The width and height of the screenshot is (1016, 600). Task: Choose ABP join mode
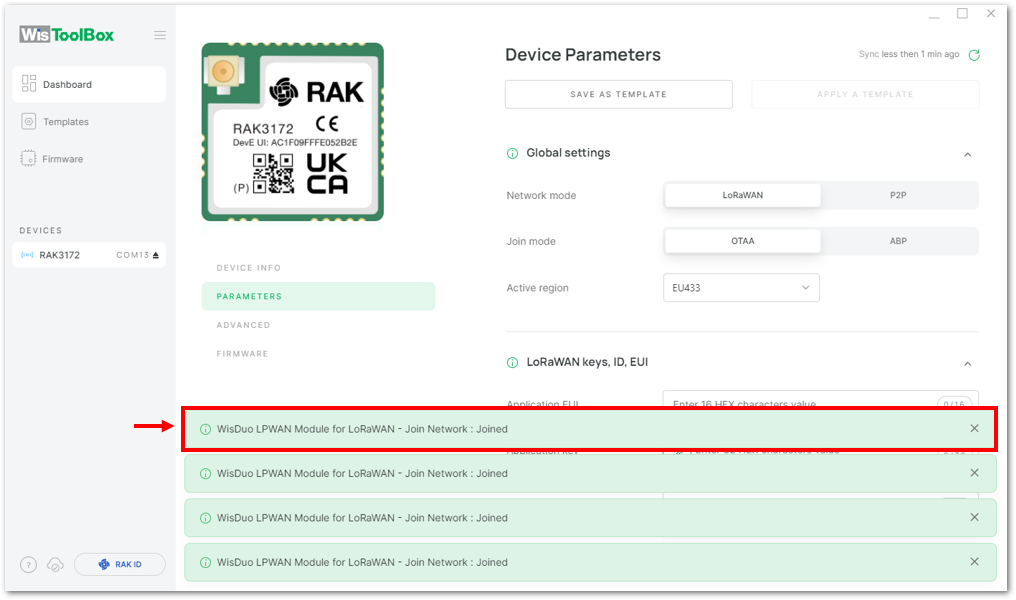[898, 241]
